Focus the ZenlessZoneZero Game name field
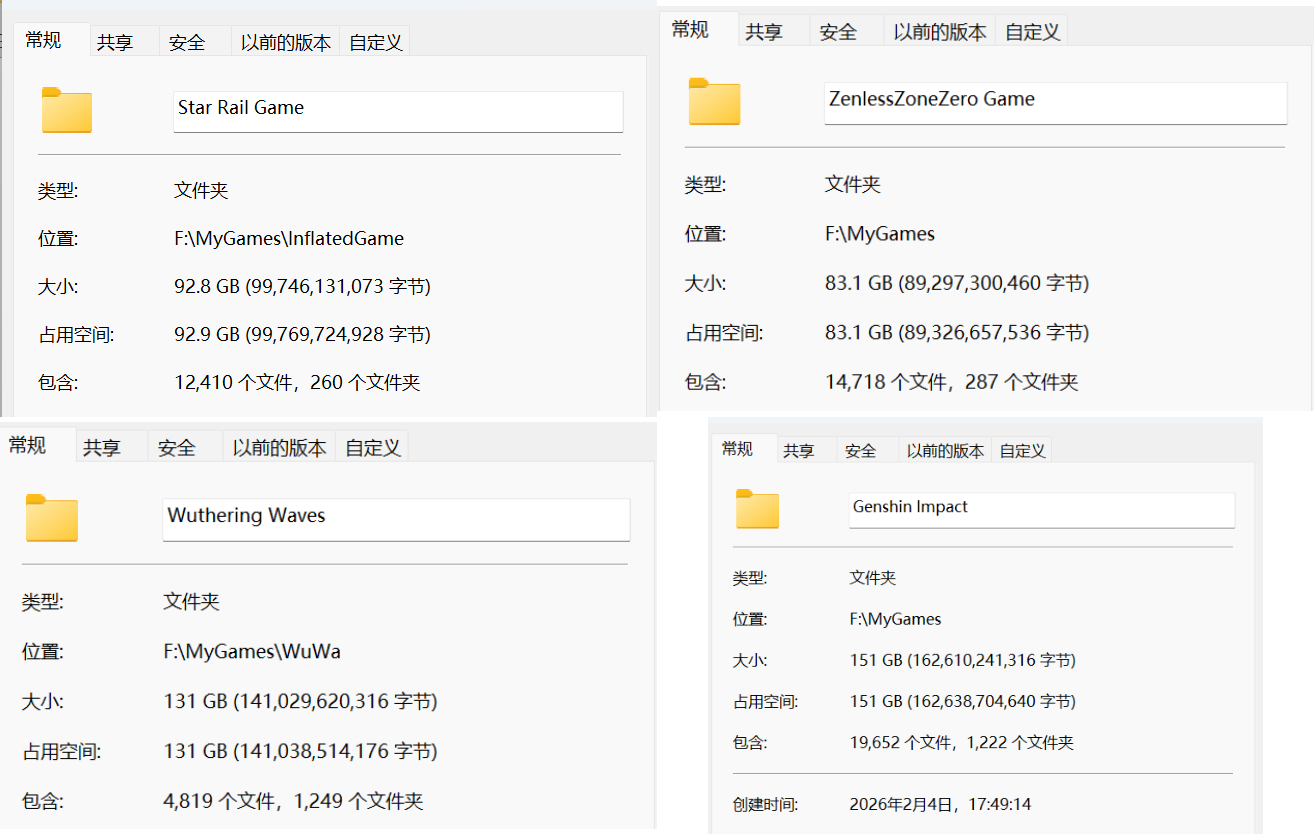This screenshot has width=1314, height=834. point(1056,102)
